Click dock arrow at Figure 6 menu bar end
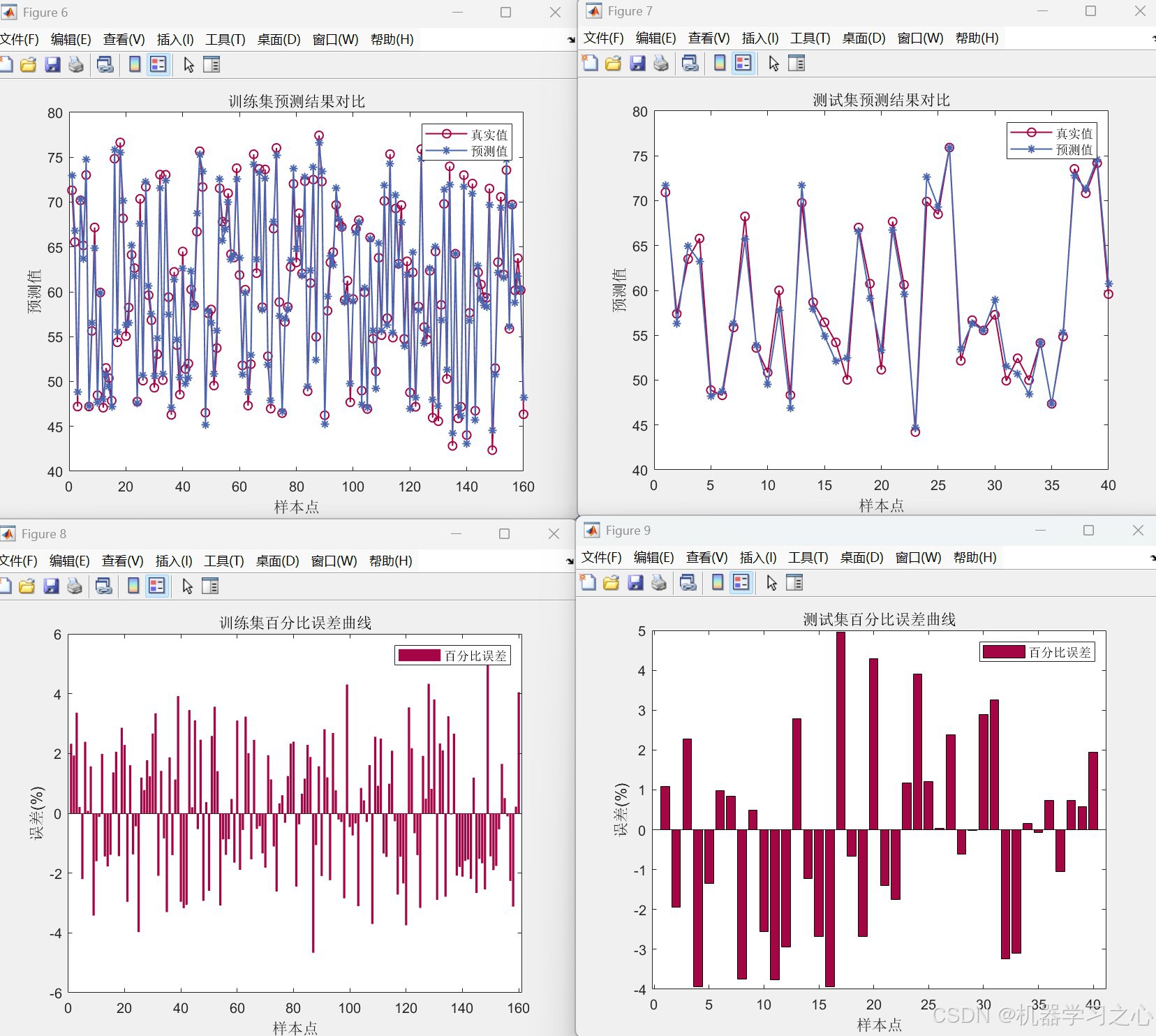 coord(571,40)
